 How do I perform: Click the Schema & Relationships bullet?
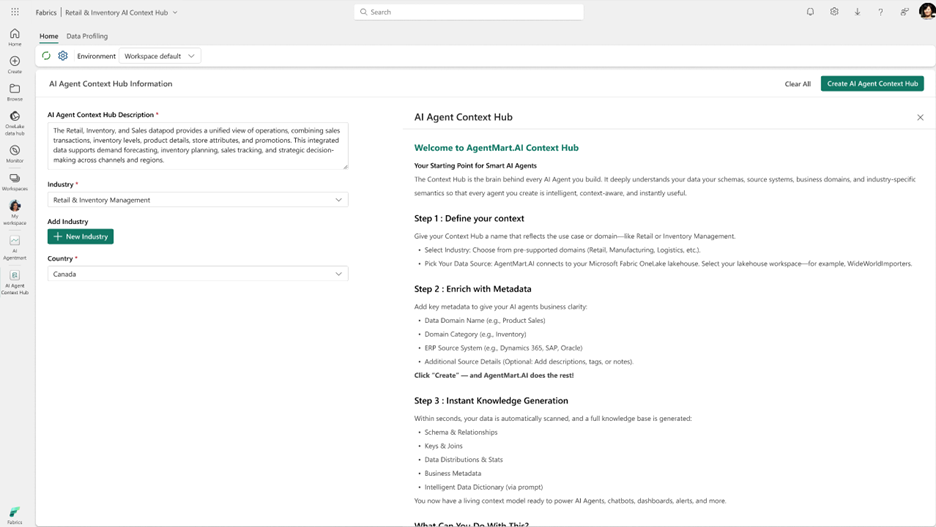461,432
